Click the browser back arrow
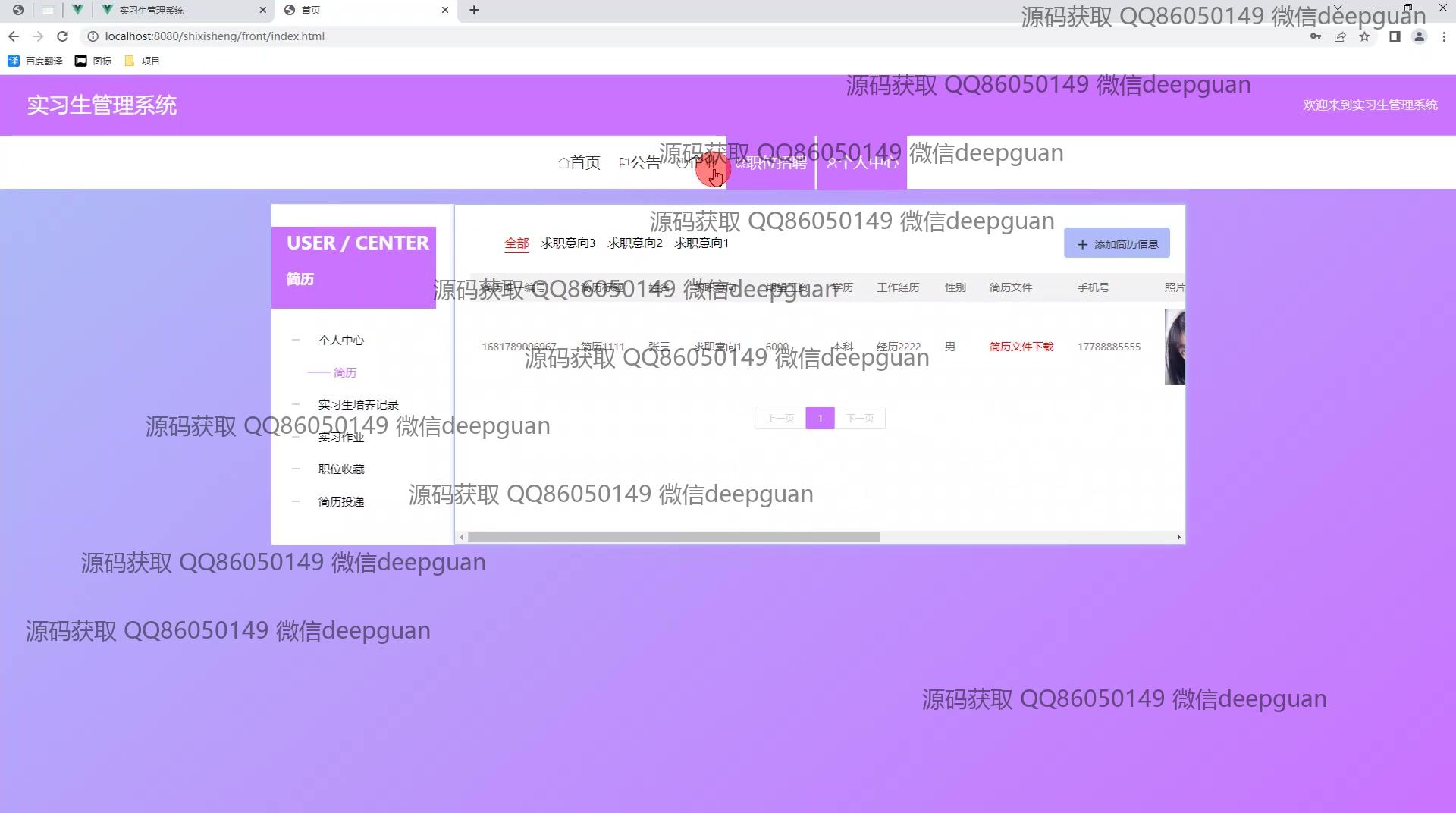Screen dimensions: 1456x813 14,36
